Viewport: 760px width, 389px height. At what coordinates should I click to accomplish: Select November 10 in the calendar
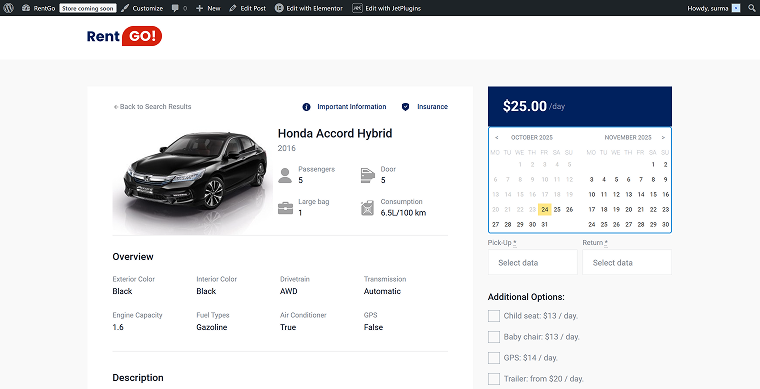click(592, 194)
